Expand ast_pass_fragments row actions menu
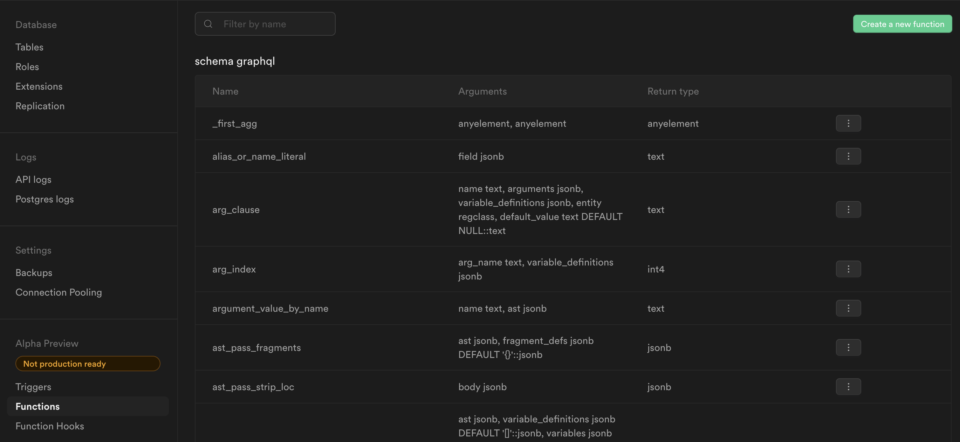 click(x=848, y=347)
